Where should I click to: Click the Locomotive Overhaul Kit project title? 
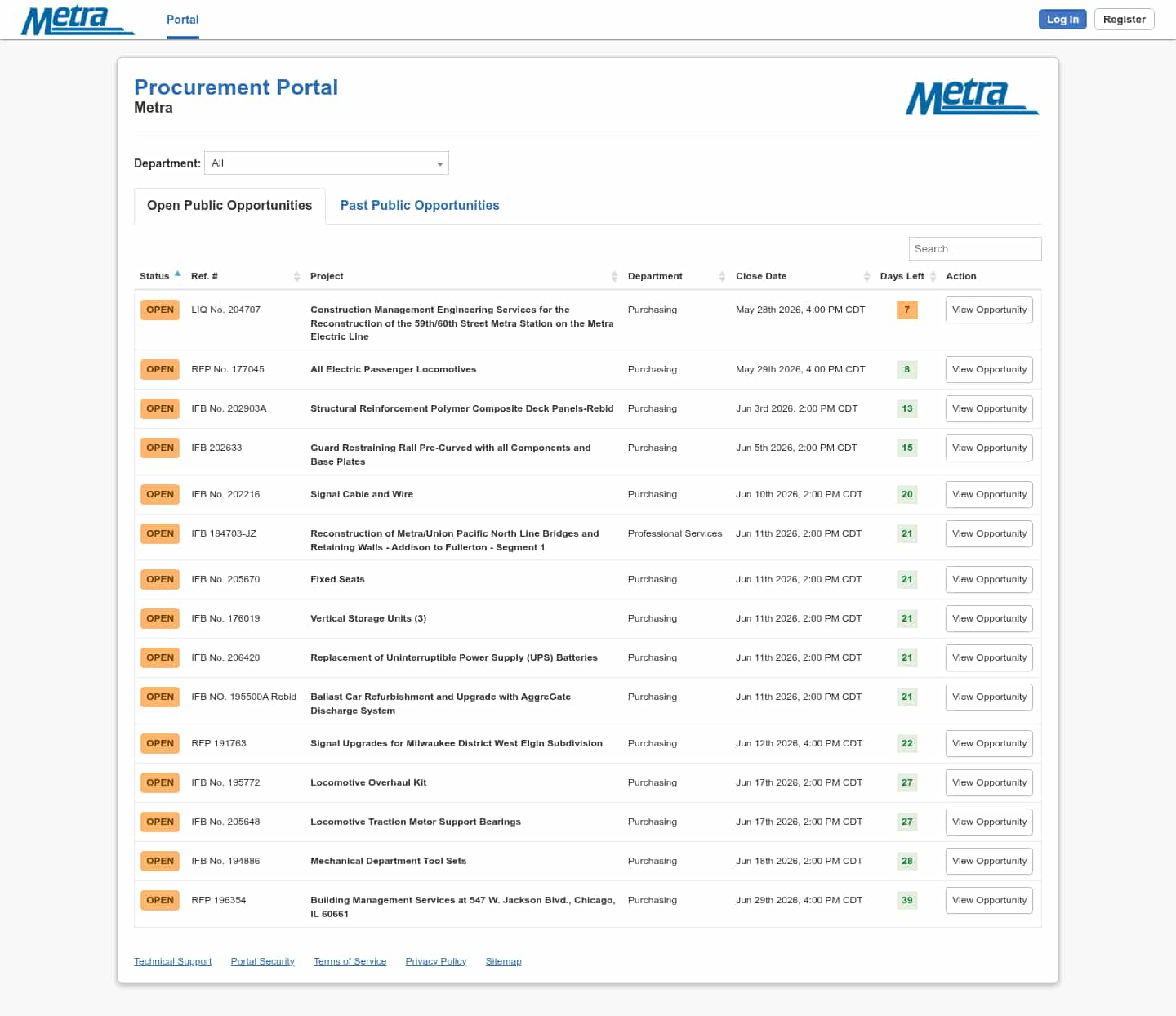(x=368, y=783)
